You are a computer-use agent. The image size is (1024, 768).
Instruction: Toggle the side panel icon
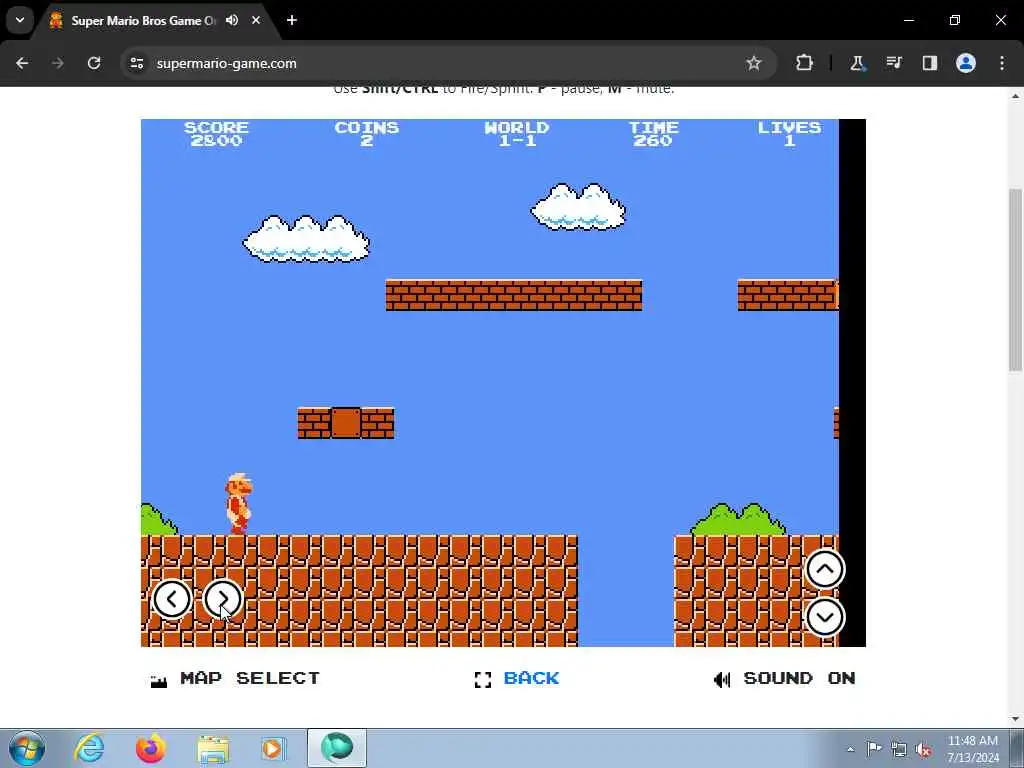click(929, 63)
